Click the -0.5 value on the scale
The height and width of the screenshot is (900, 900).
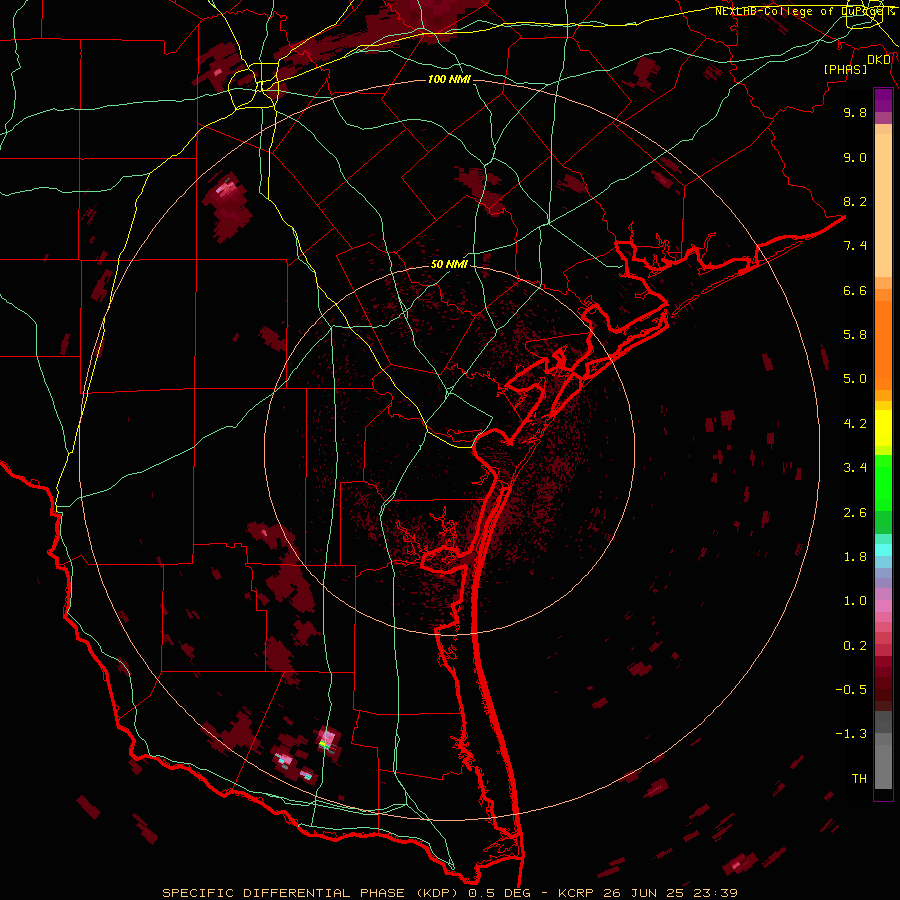pyautogui.click(x=851, y=690)
